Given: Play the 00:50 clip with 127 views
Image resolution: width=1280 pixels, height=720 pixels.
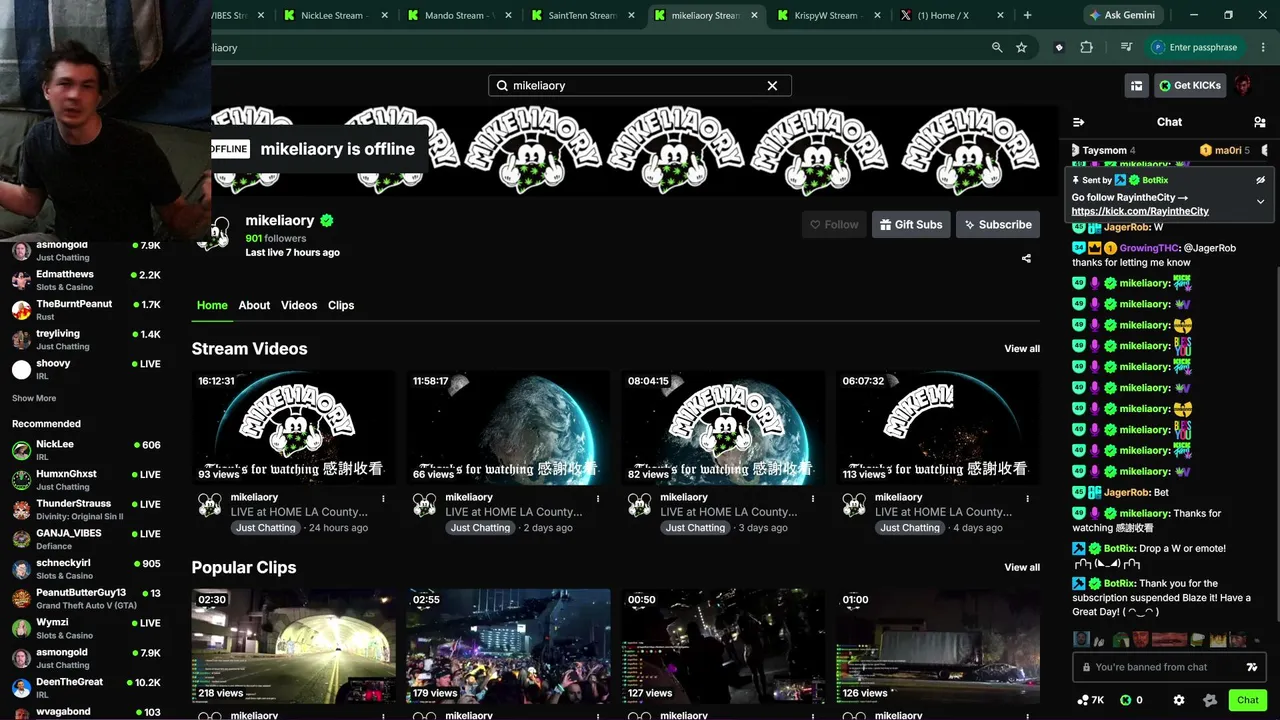Looking at the screenshot, I should click(x=723, y=646).
